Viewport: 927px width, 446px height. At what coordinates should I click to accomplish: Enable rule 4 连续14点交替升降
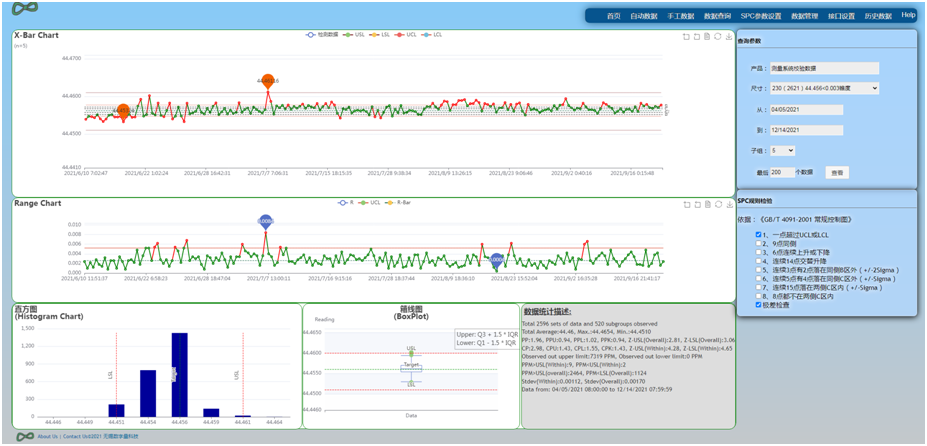759,261
